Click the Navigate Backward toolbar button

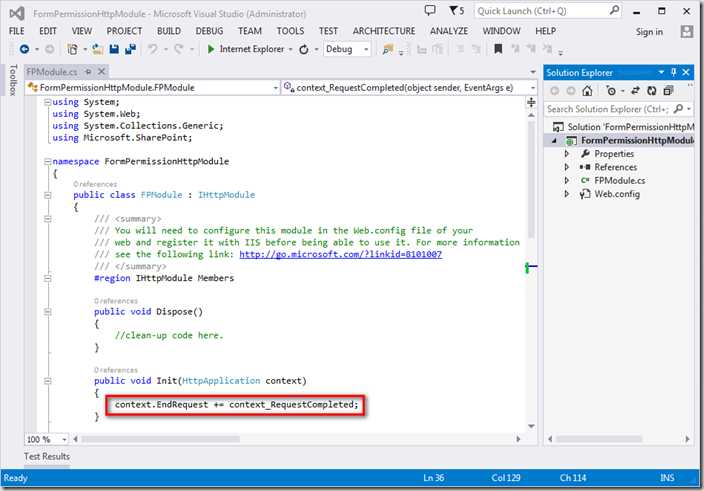(25, 49)
